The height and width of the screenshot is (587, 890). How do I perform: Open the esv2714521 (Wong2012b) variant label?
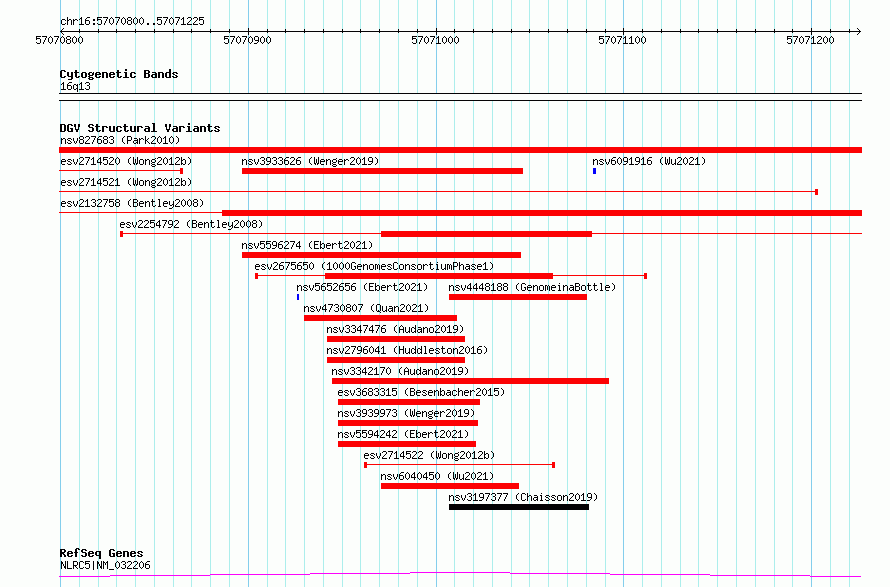[x=126, y=182]
